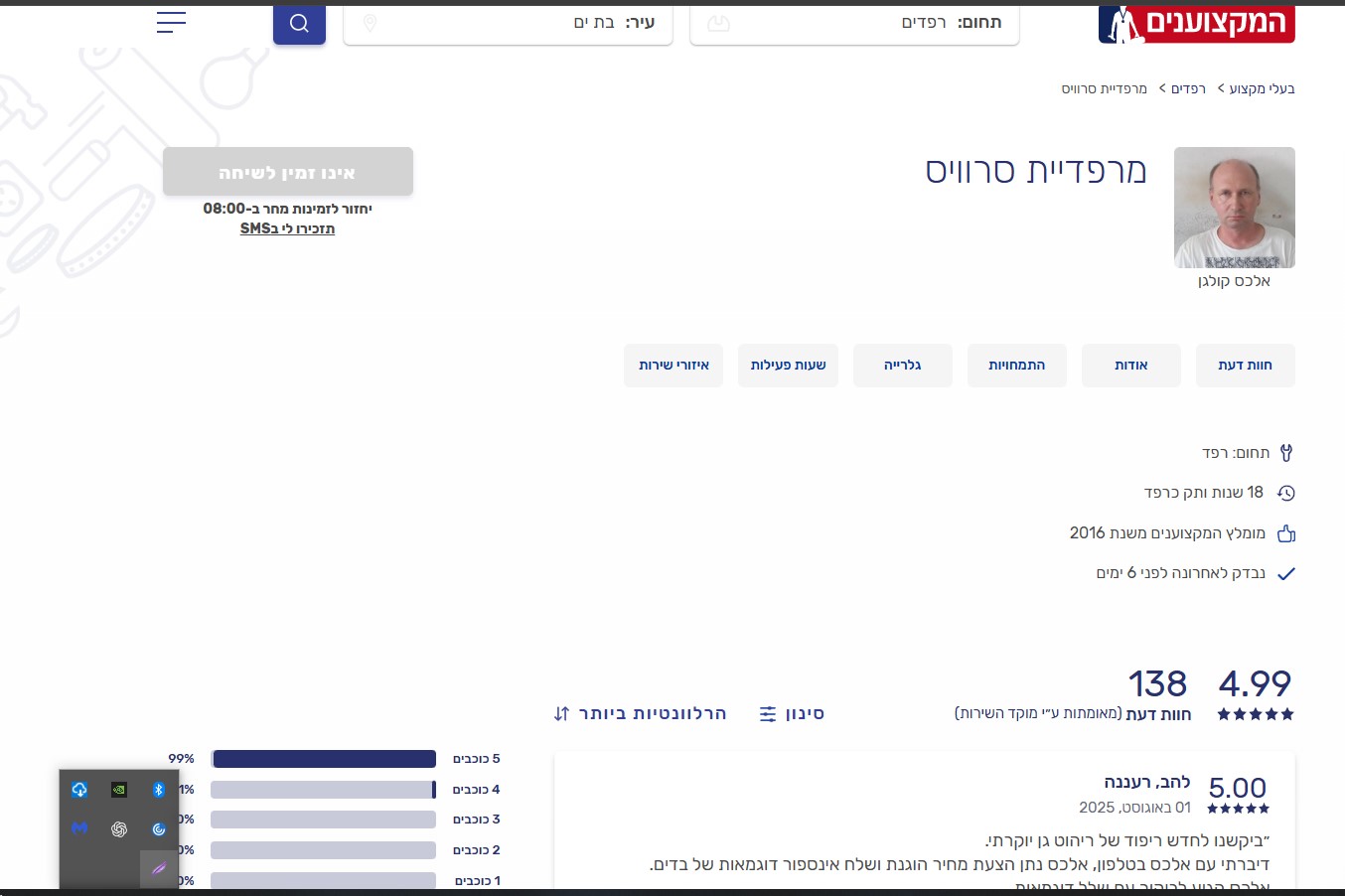Open the איזורי שירות tab

(x=673, y=366)
